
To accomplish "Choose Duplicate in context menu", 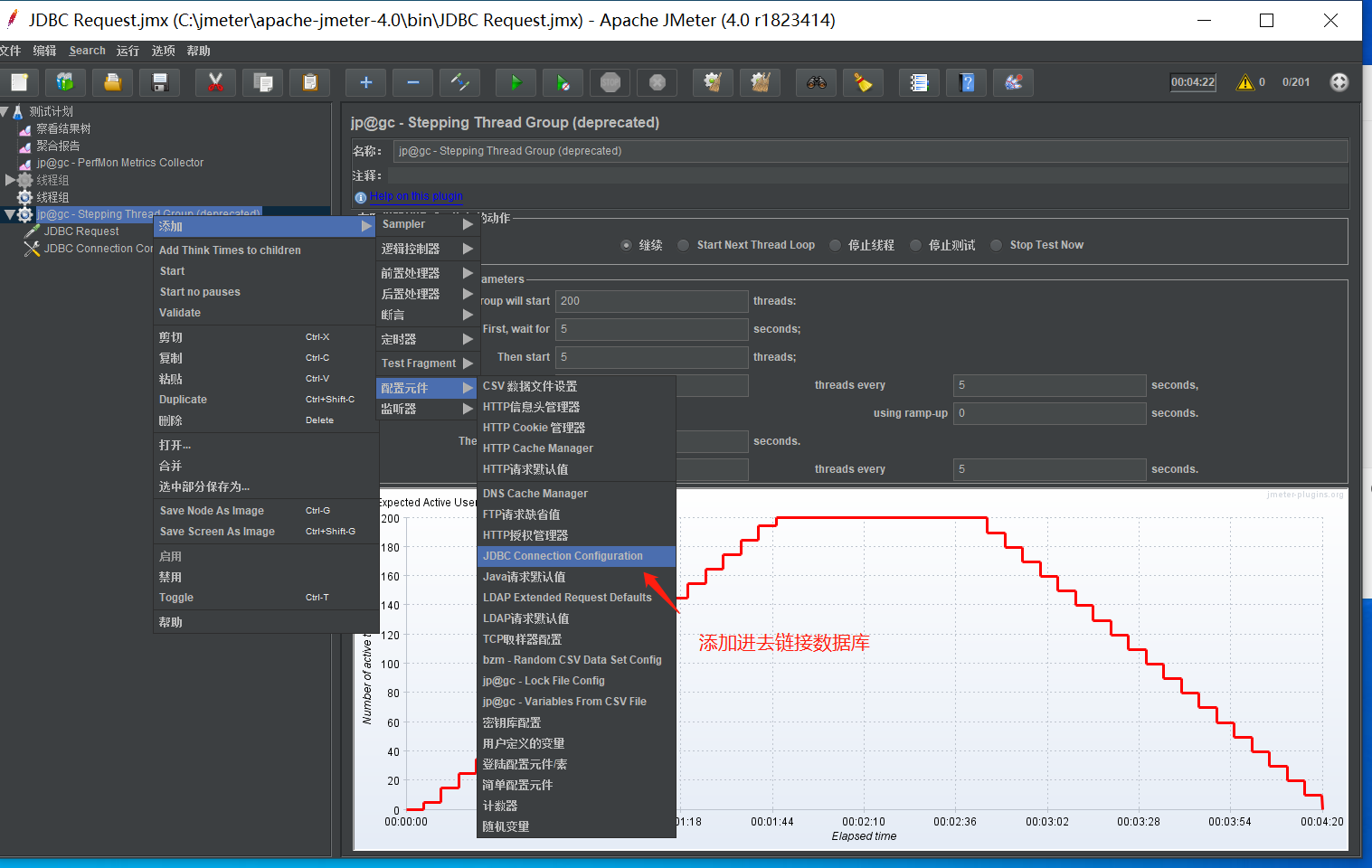I will click(265, 400).
